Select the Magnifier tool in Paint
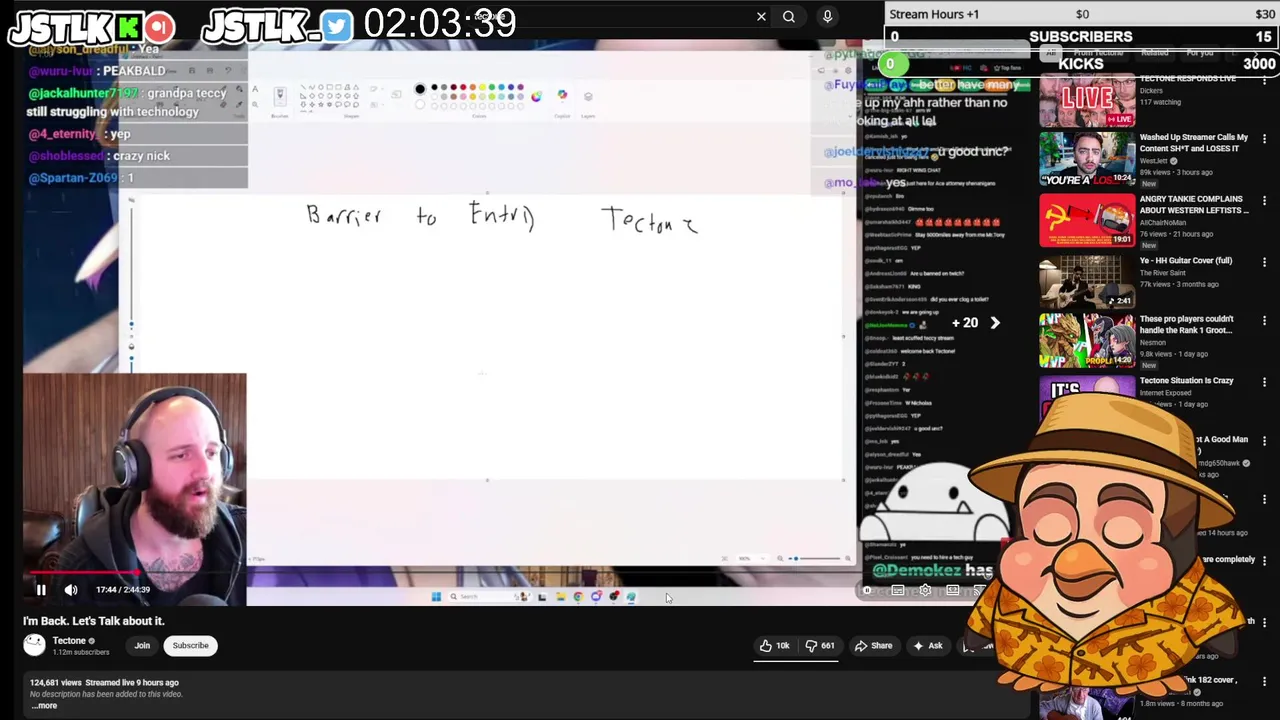This screenshot has width=1280, height=720. point(254,104)
